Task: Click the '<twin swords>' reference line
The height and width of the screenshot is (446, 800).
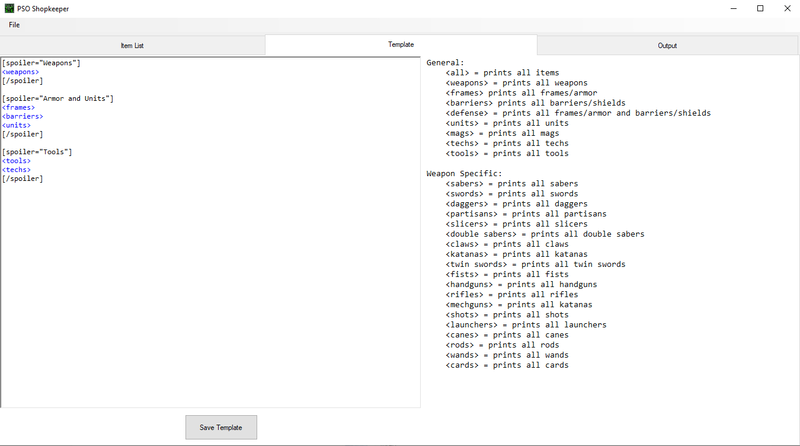Action: pyautogui.click(x=535, y=264)
